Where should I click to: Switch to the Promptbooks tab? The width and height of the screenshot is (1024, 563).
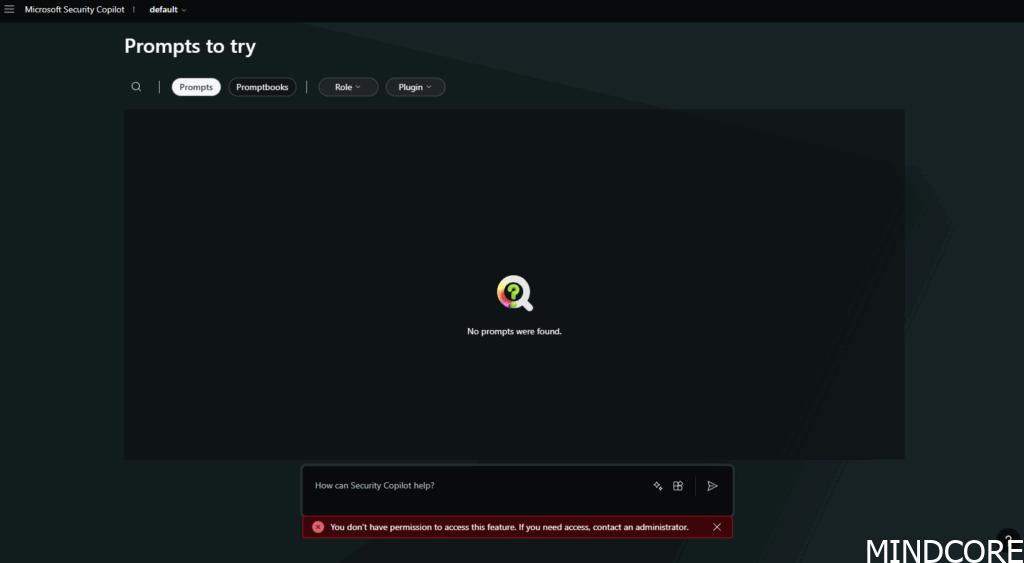tap(262, 87)
